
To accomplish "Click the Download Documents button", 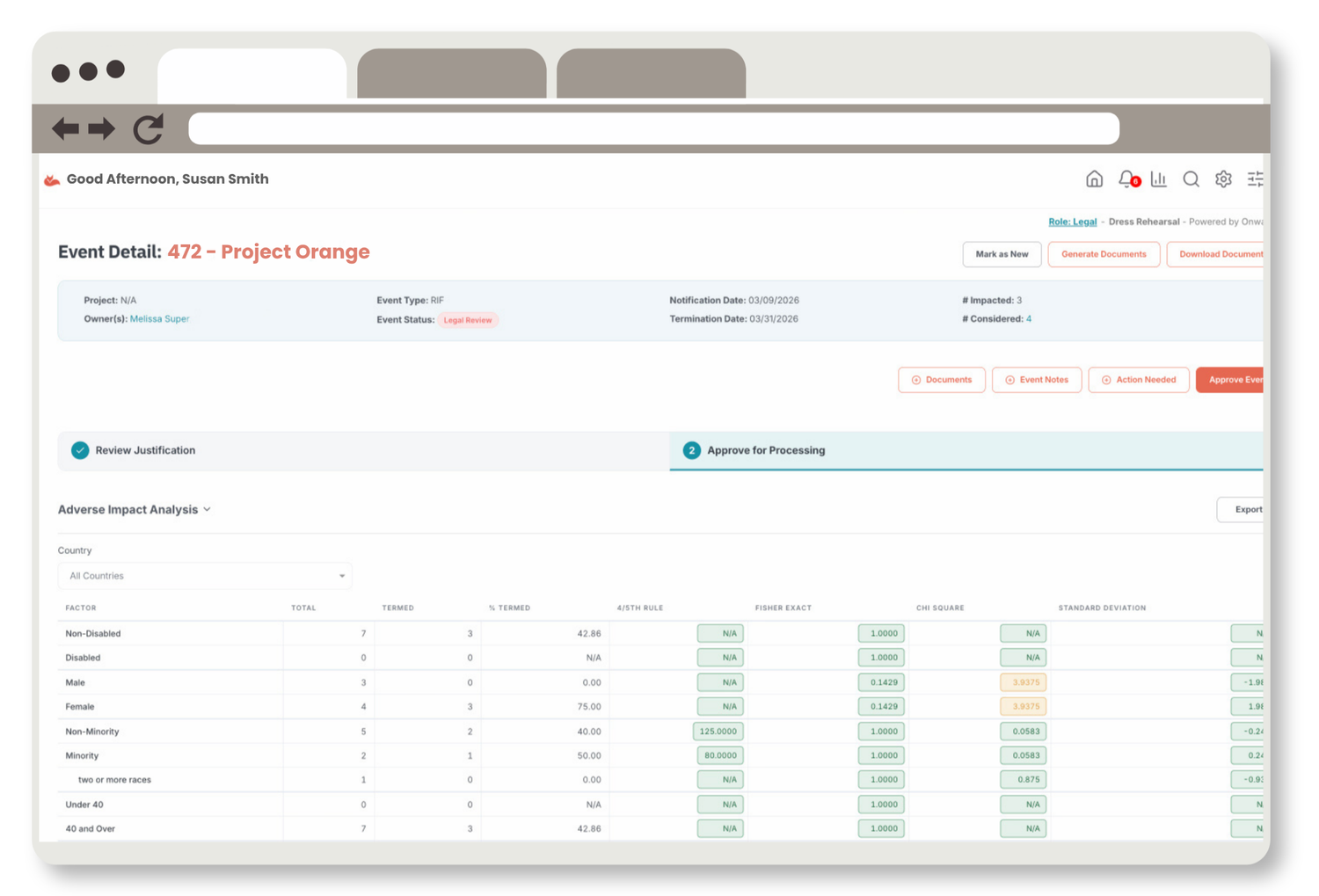I will click(x=1215, y=254).
